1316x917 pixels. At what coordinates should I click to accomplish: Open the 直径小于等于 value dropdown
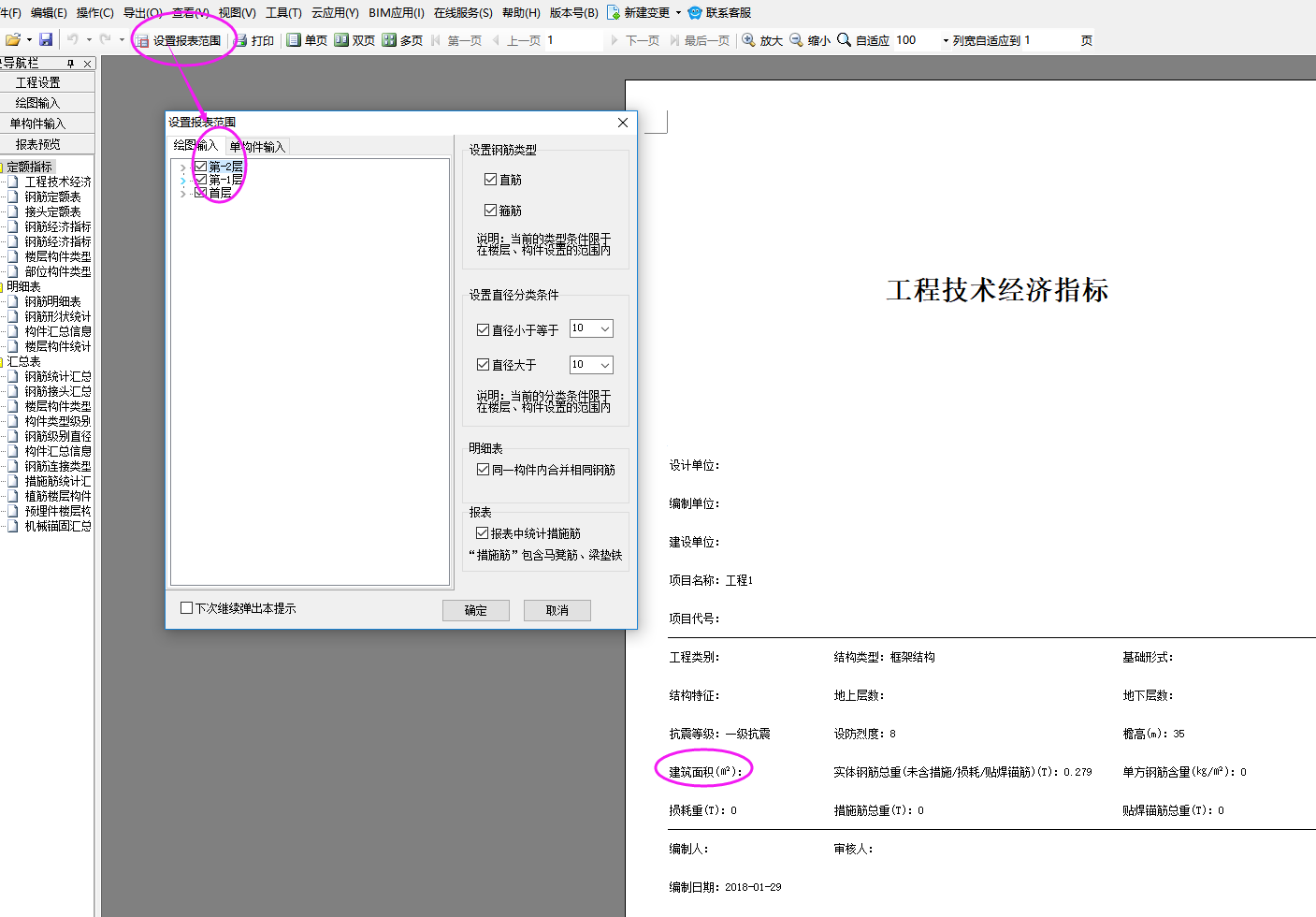[605, 328]
